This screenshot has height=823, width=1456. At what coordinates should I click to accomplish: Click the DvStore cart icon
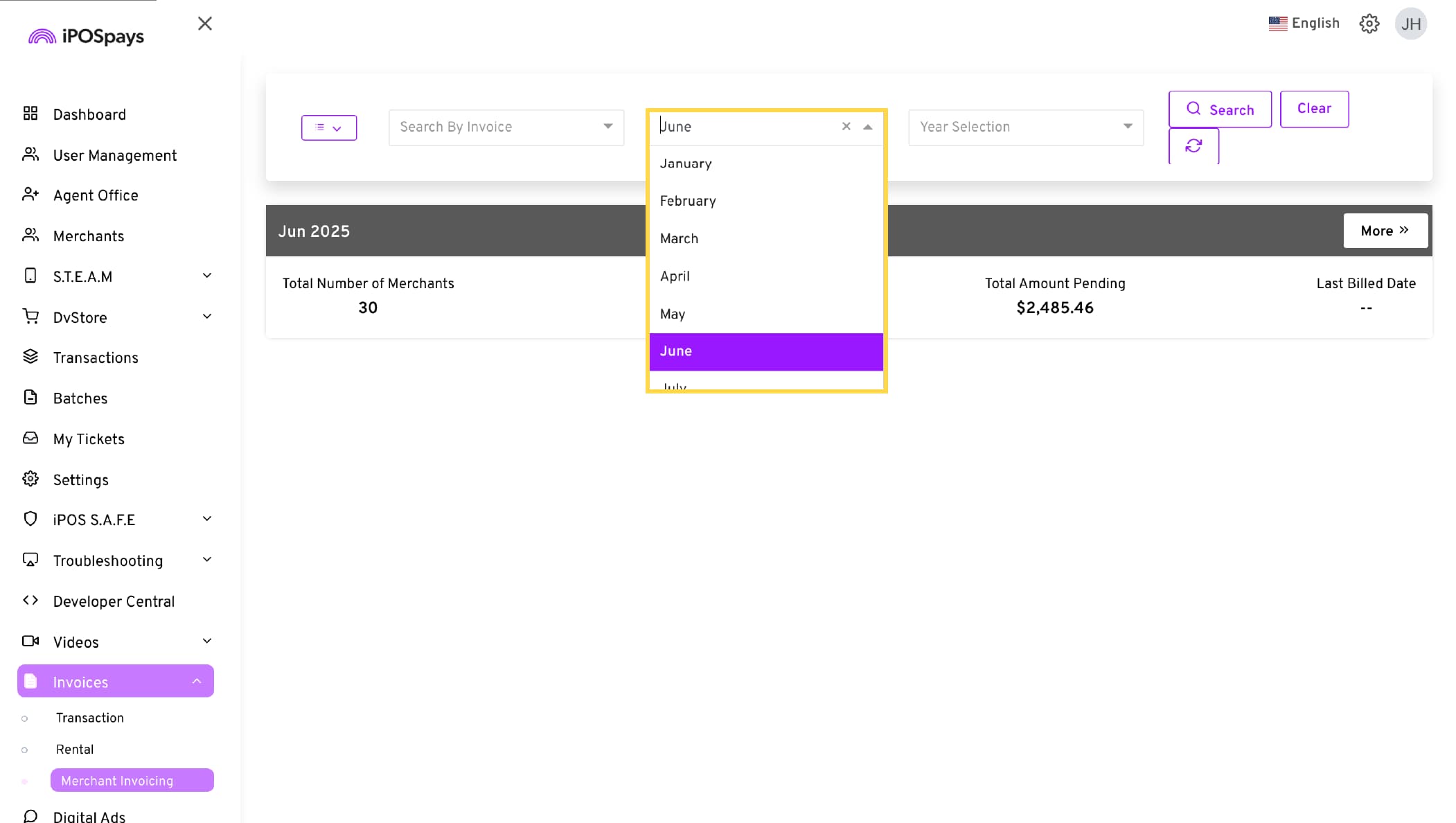coord(30,317)
